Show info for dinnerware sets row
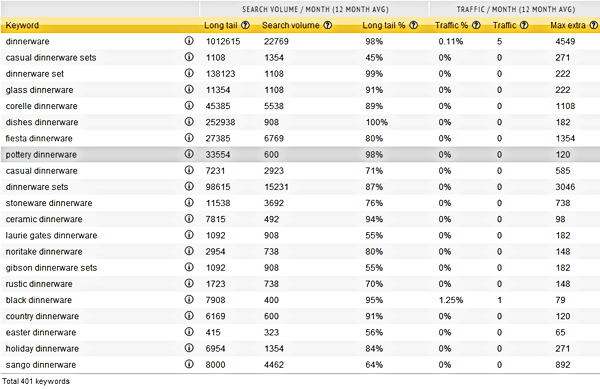The image size is (600, 389). coord(189,186)
